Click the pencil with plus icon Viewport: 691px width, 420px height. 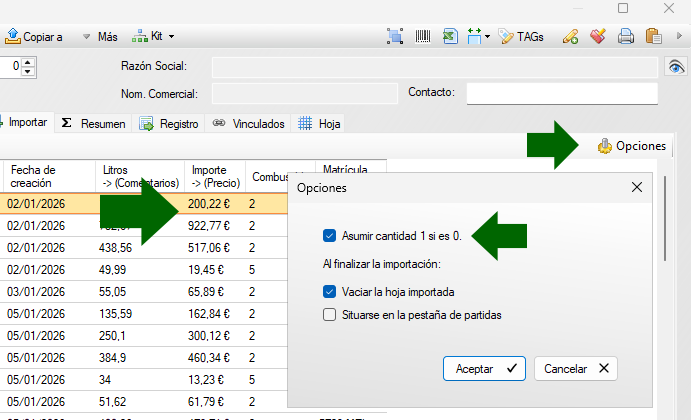click(x=570, y=37)
